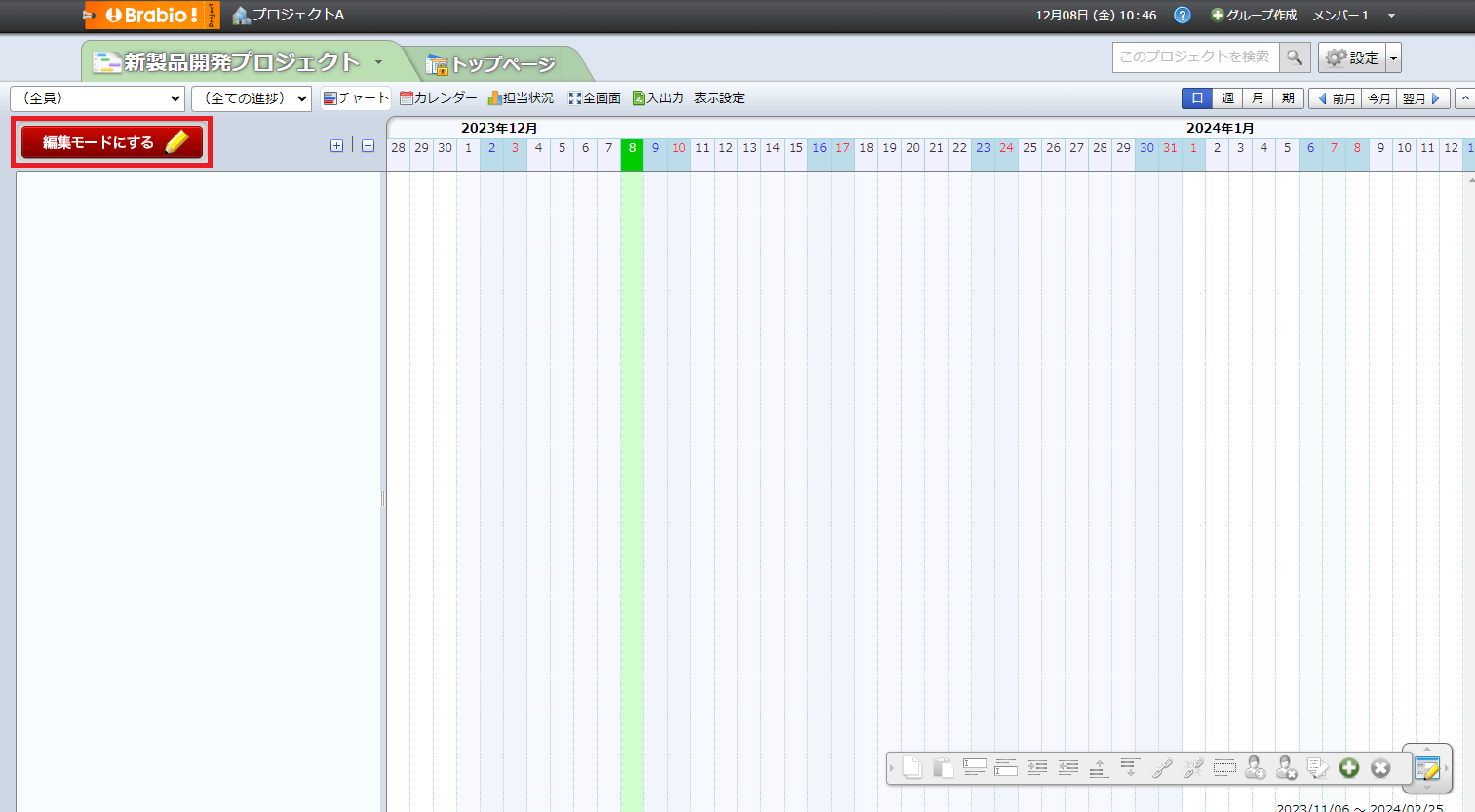Switch timeline scale to 週 (week)

pyautogui.click(x=1227, y=98)
